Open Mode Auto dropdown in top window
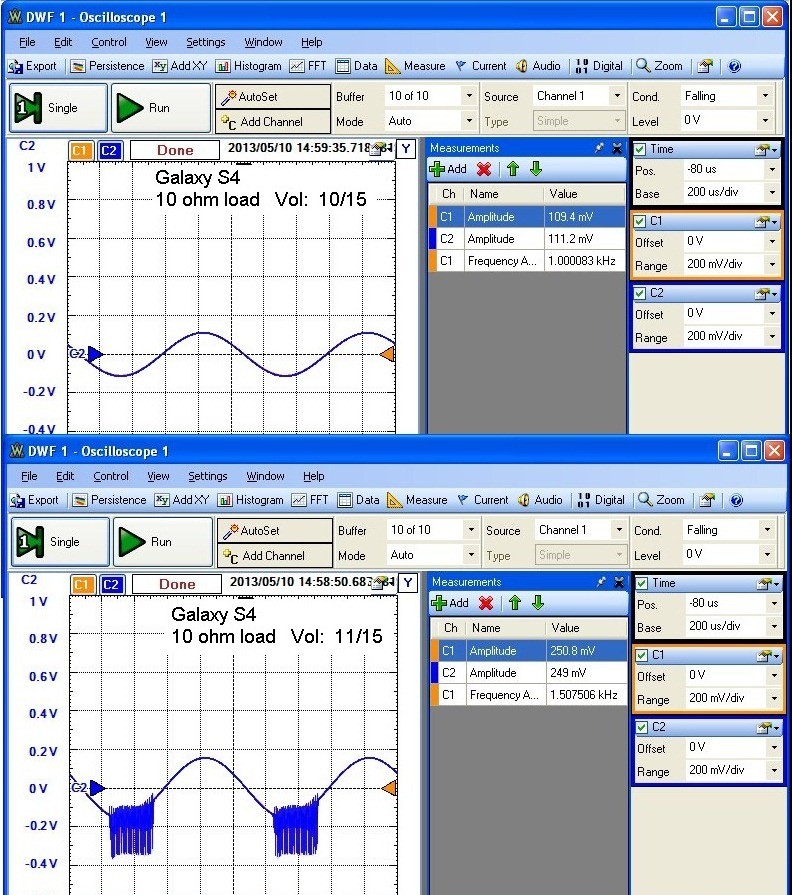 click(469, 121)
